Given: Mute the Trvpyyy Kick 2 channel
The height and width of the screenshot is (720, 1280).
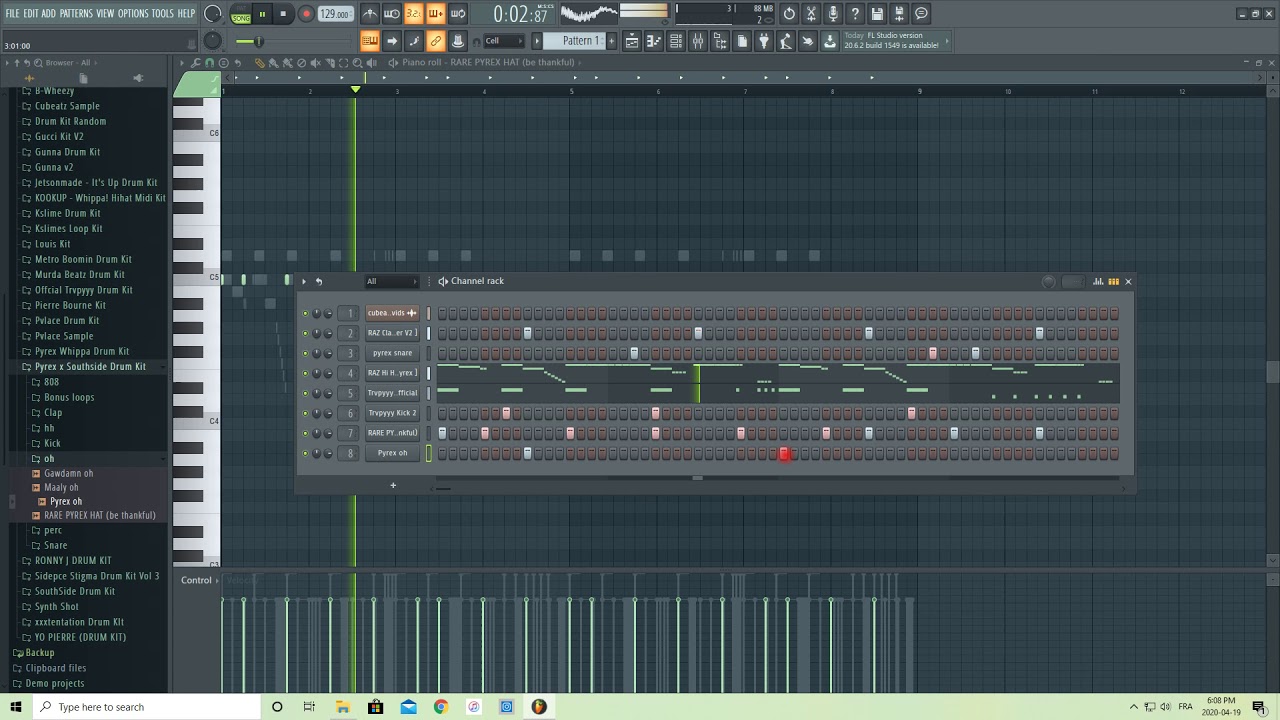Looking at the screenshot, I should point(306,413).
